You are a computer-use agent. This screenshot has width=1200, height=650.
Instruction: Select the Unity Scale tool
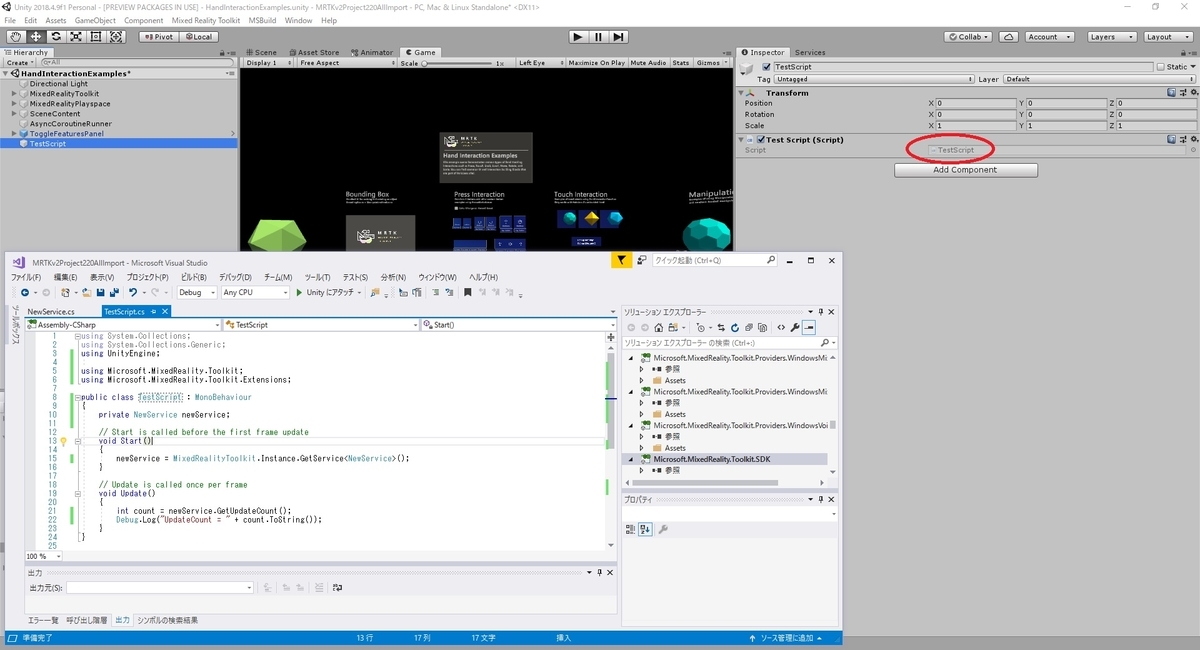click(76, 36)
